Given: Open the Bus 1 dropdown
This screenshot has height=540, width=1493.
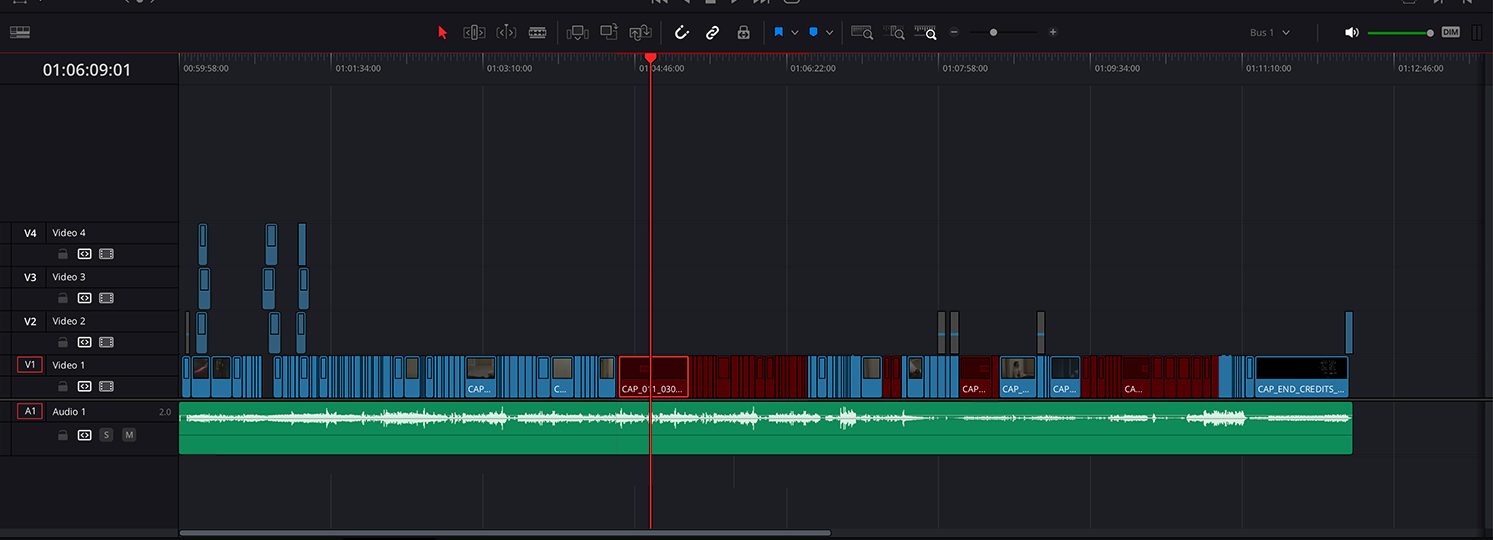Looking at the screenshot, I should click(x=1270, y=32).
